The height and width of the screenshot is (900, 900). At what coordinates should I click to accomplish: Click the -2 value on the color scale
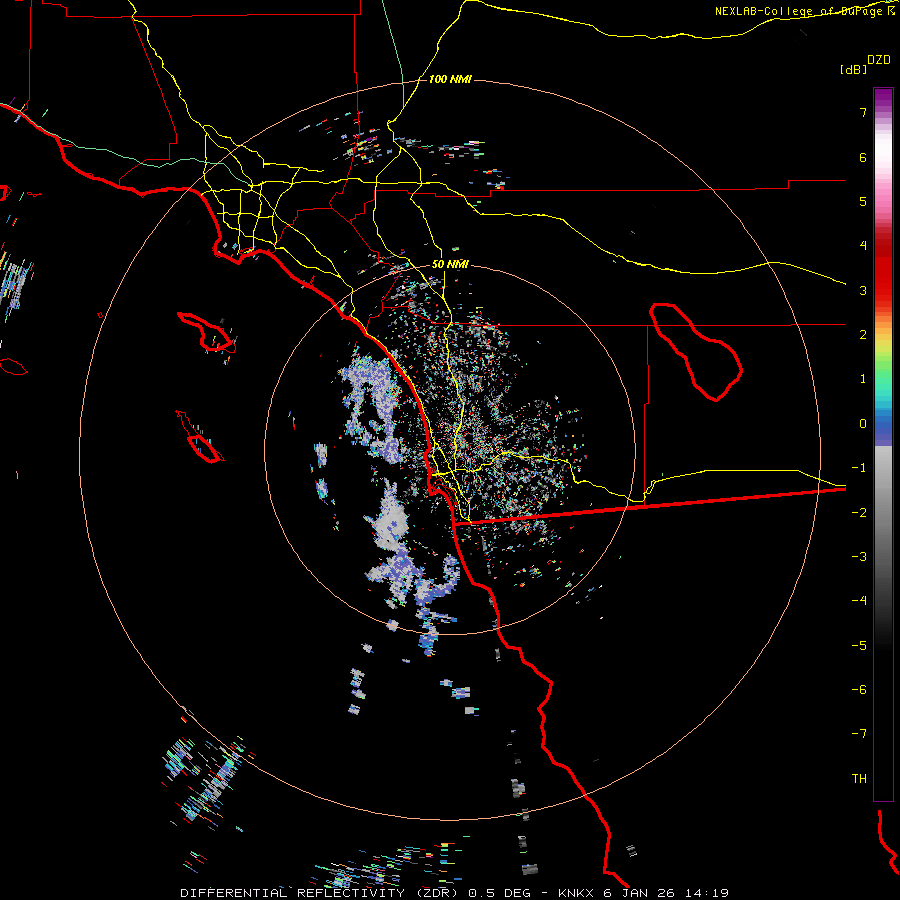coord(859,513)
